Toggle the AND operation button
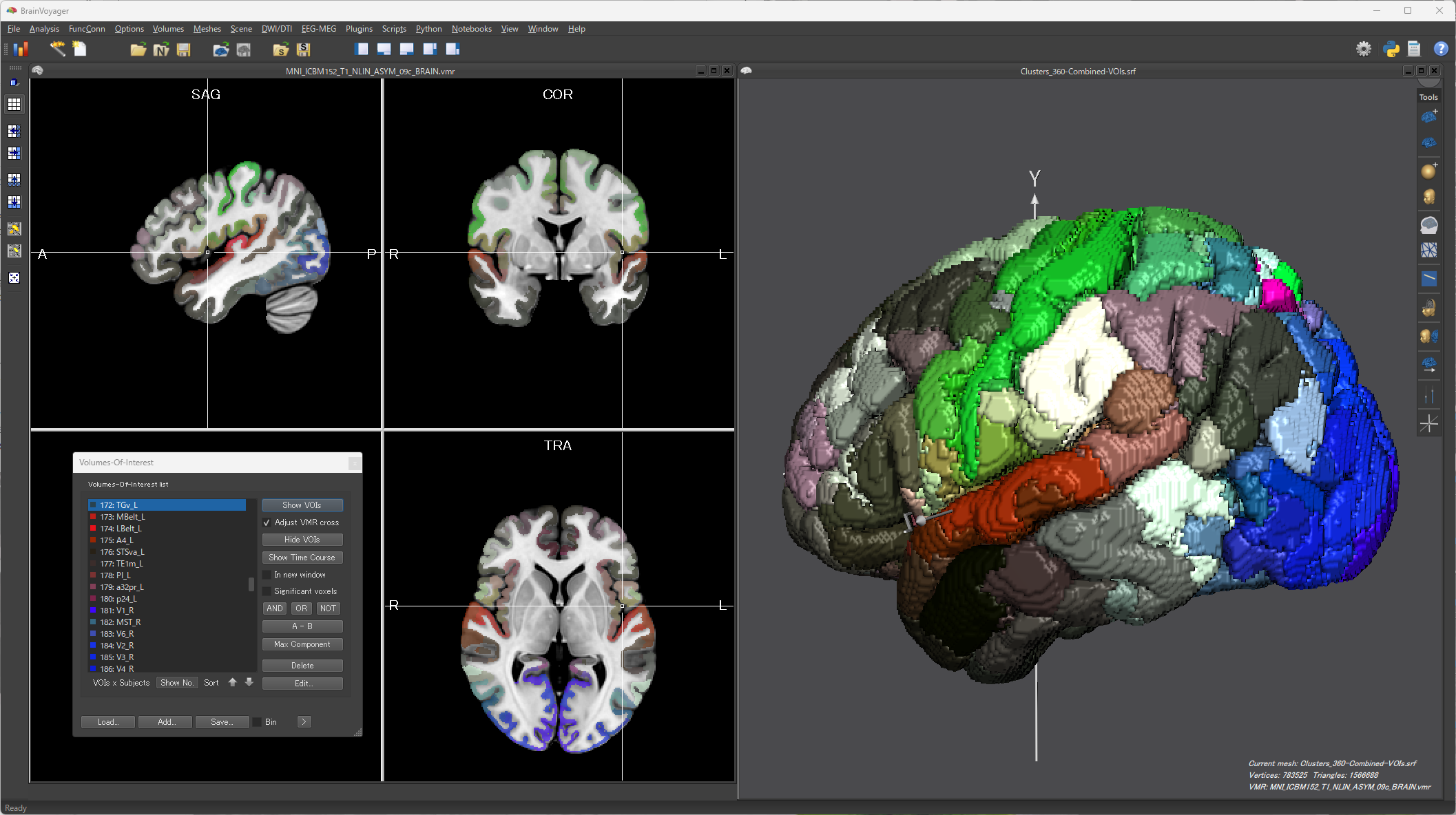Screen dimensions: 1456x815 coord(274,608)
